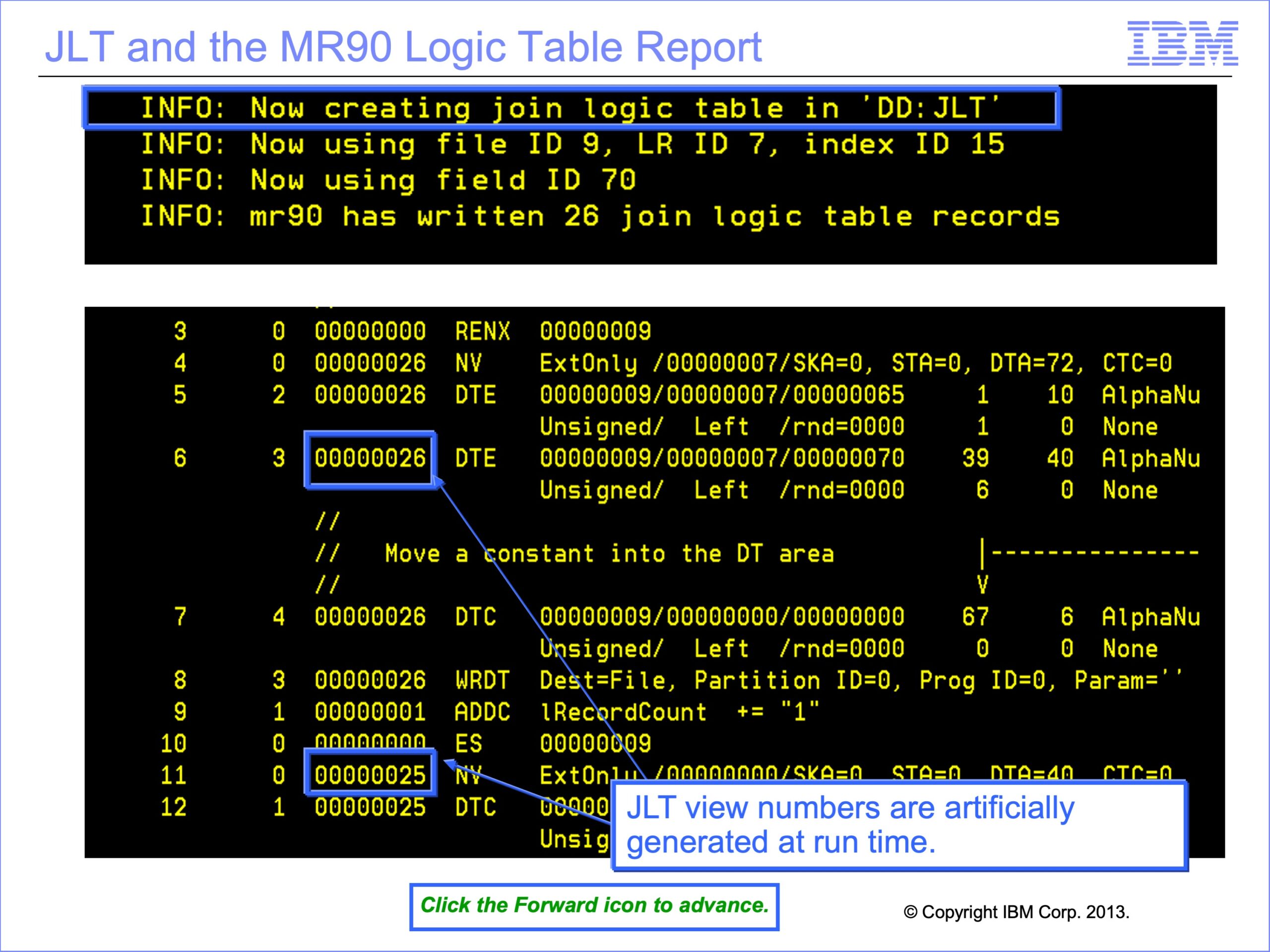Click the 'file ID 9, LR ID 7' info line

[x=572, y=144]
